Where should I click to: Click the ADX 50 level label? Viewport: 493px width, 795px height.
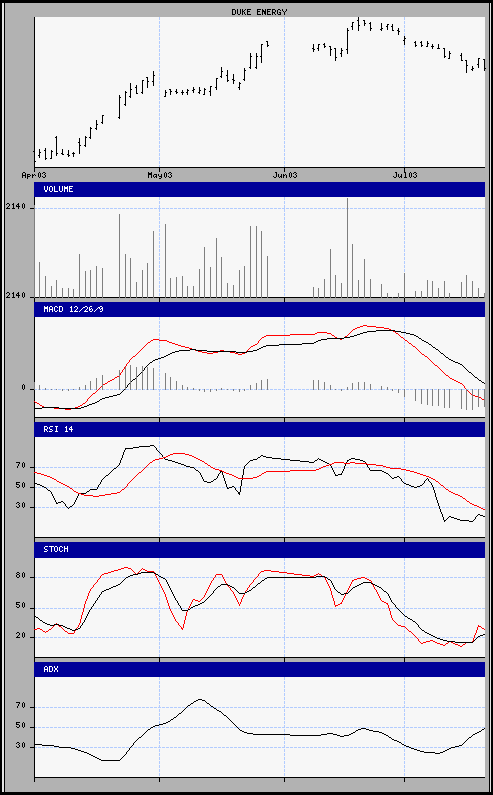tap(20, 727)
